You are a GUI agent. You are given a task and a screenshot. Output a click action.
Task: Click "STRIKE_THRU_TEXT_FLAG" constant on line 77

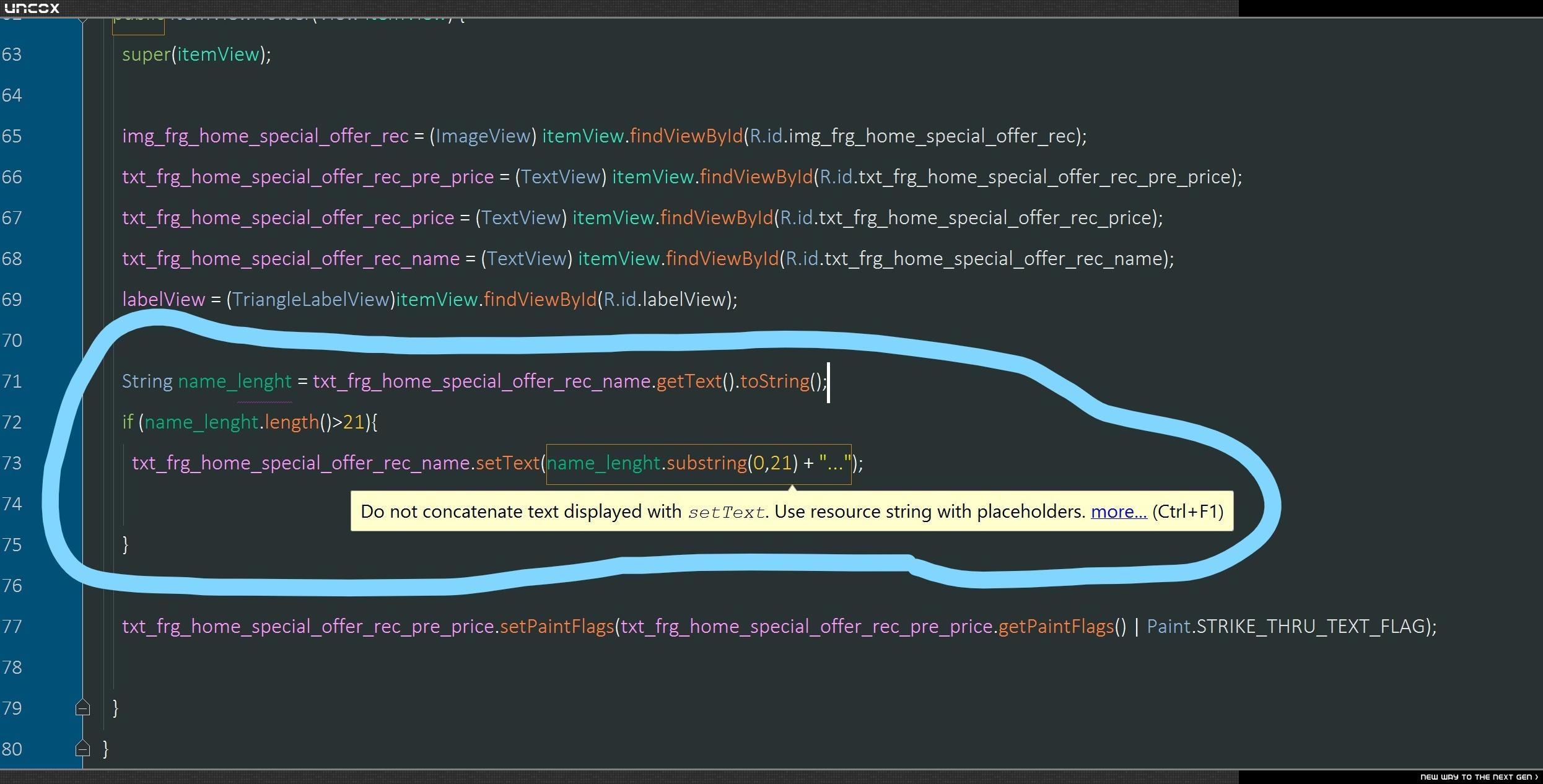(1311, 627)
